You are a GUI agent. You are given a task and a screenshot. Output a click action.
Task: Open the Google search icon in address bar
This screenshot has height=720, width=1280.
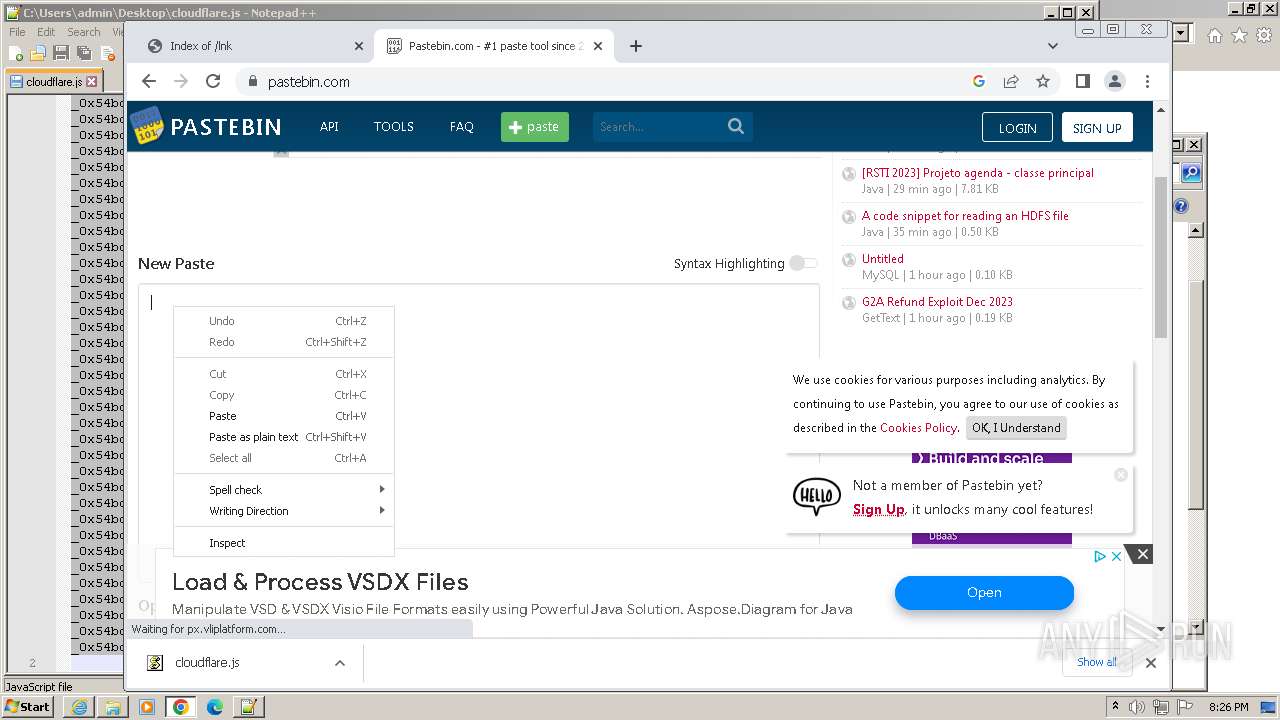click(979, 82)
